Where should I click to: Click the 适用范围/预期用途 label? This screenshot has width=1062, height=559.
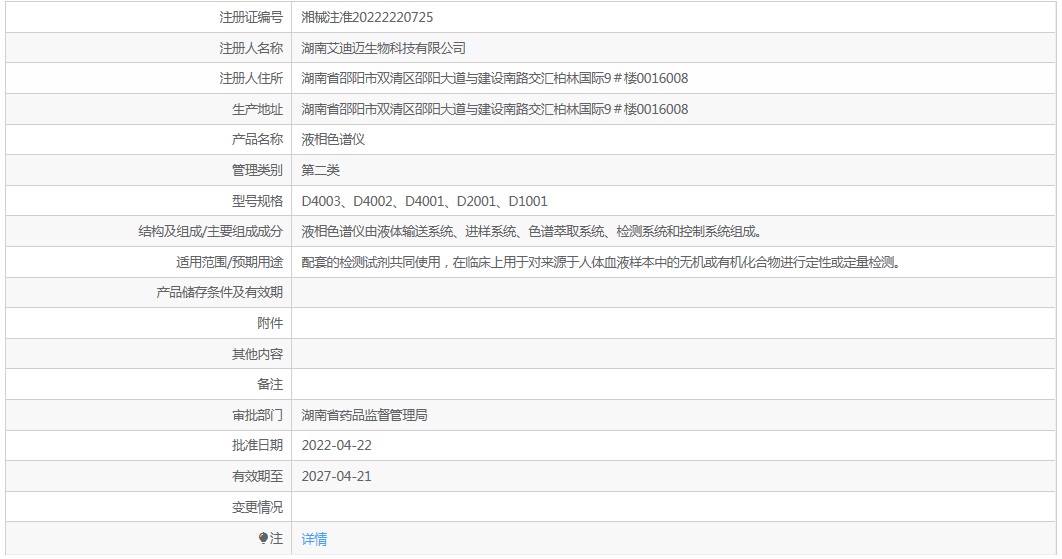(230, 262)
